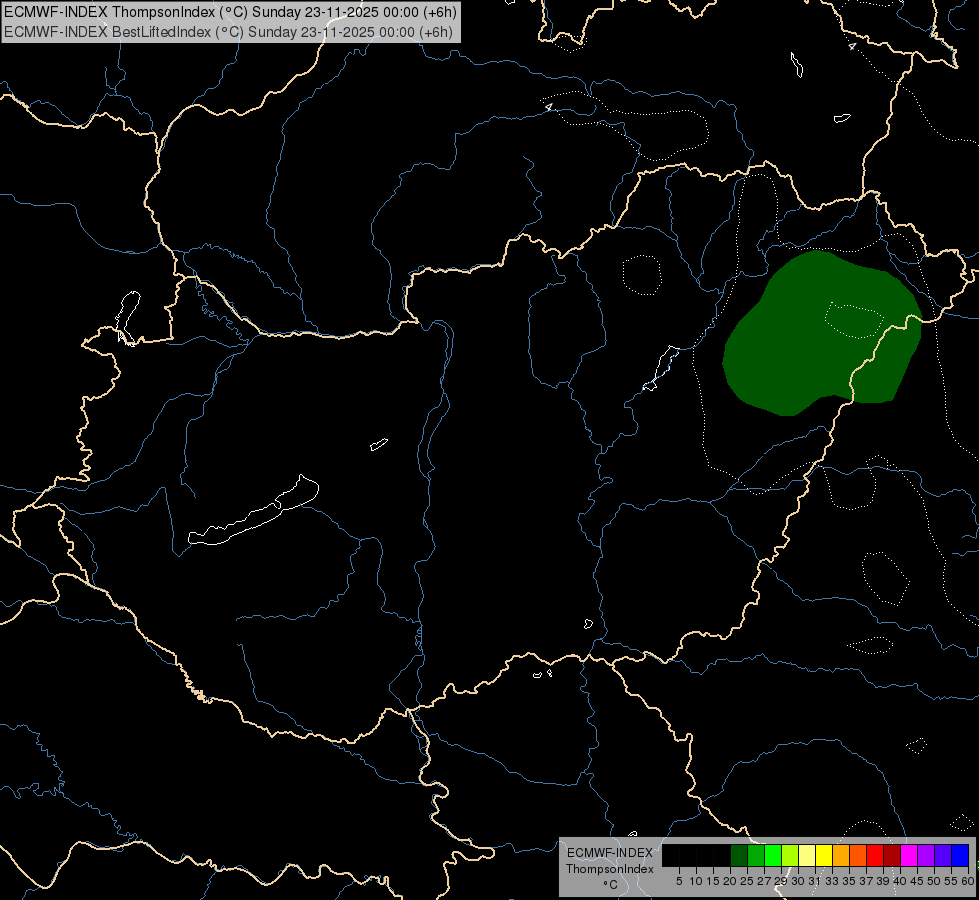Click the legend 'ThompsonIndex' label
Viewport: 979px width, 900px height.
(610, 869)
